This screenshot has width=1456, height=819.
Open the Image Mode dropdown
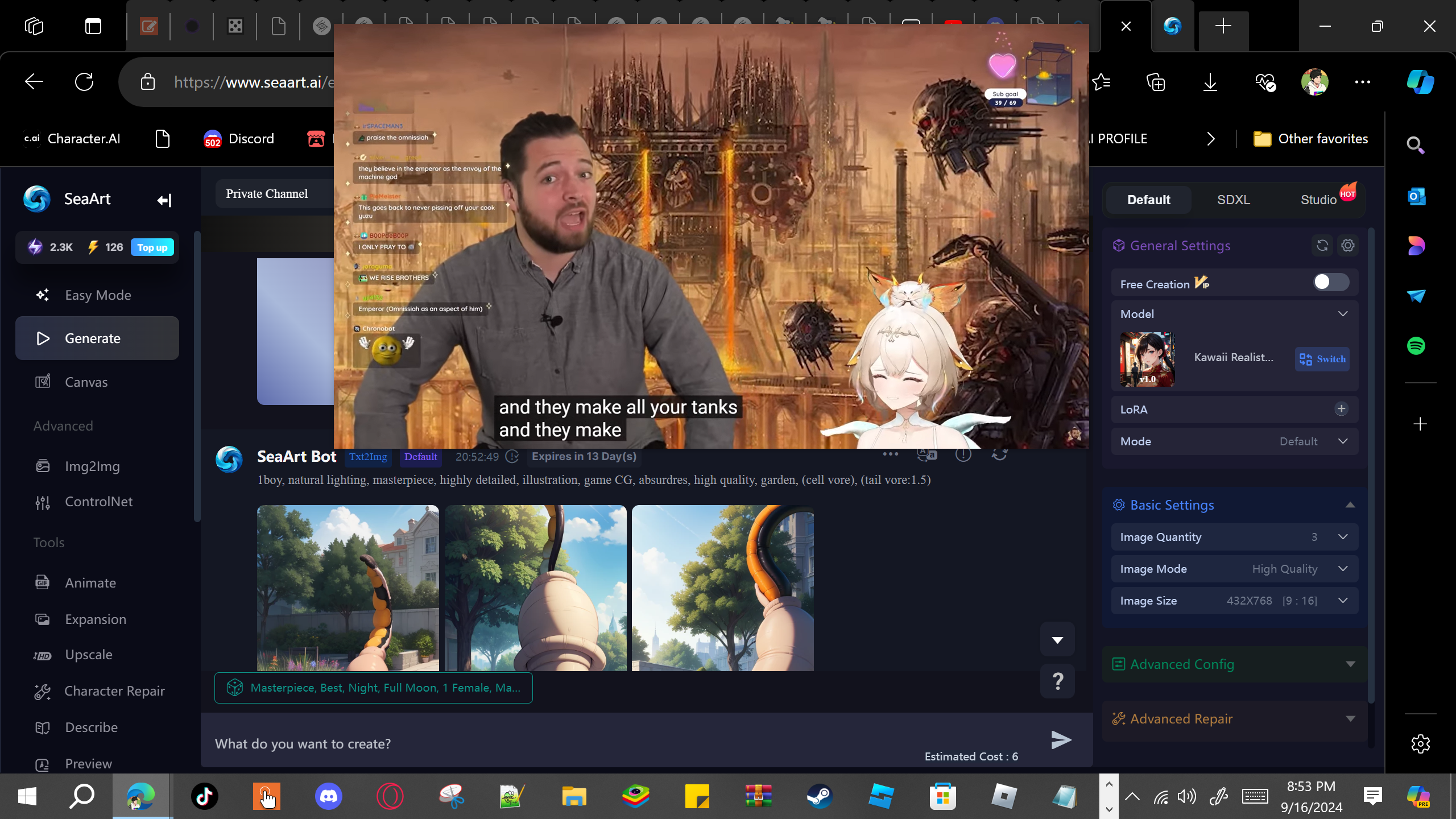1235,569
